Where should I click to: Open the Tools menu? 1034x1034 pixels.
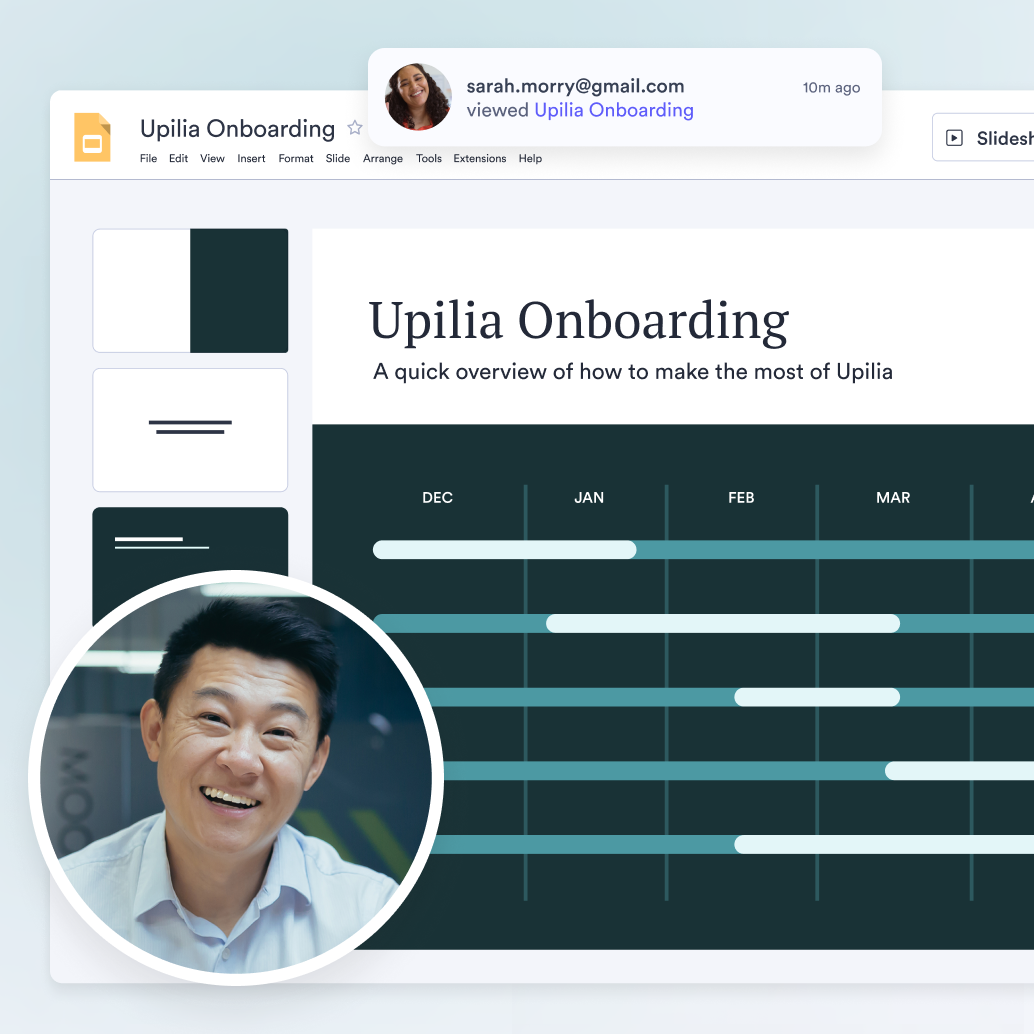point(429,158)
